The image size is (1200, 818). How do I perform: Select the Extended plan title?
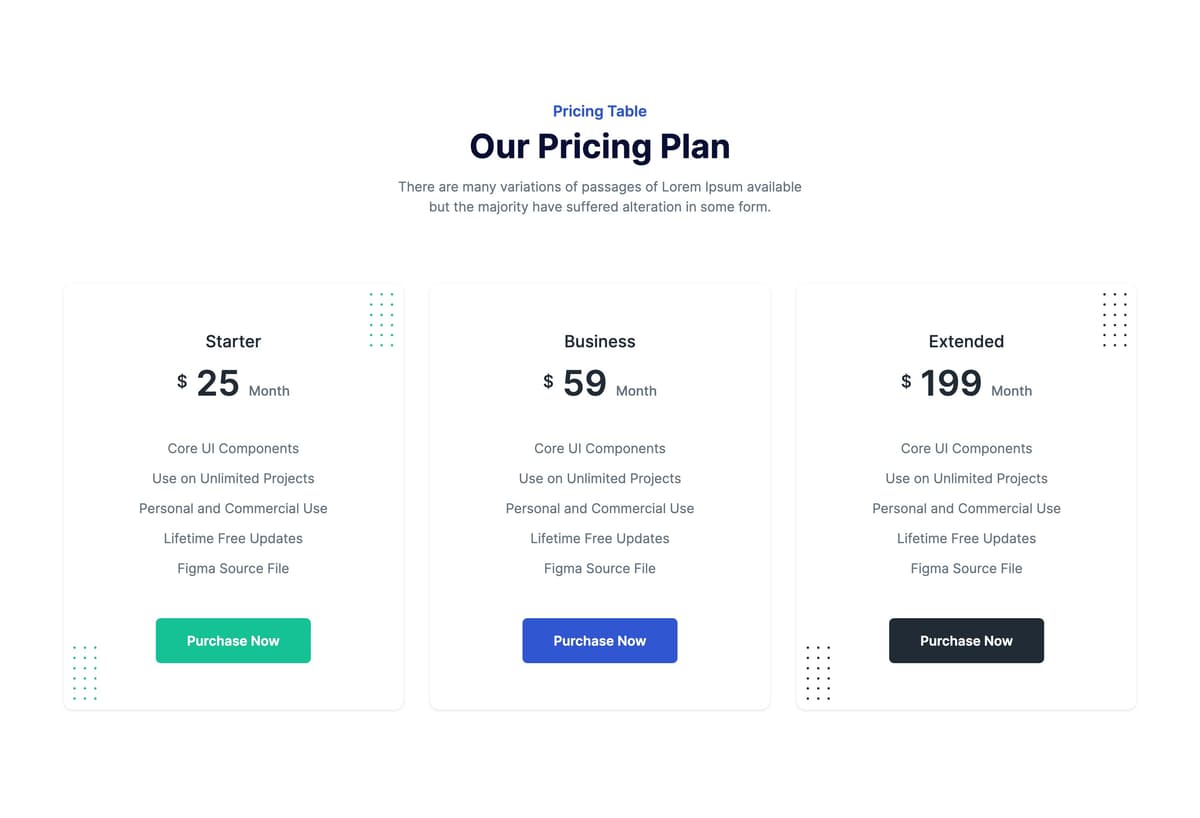click(966, 341)
